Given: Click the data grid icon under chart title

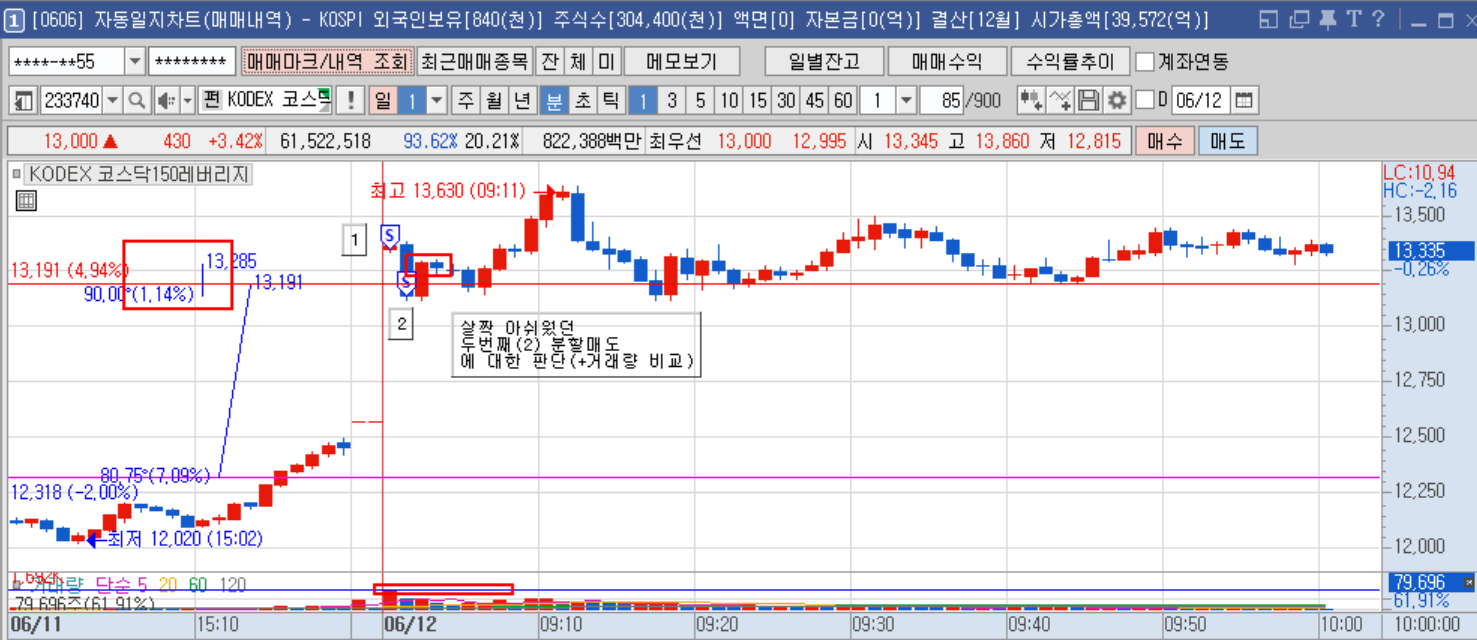Looking at the screenshot, I should coord(26,201).
